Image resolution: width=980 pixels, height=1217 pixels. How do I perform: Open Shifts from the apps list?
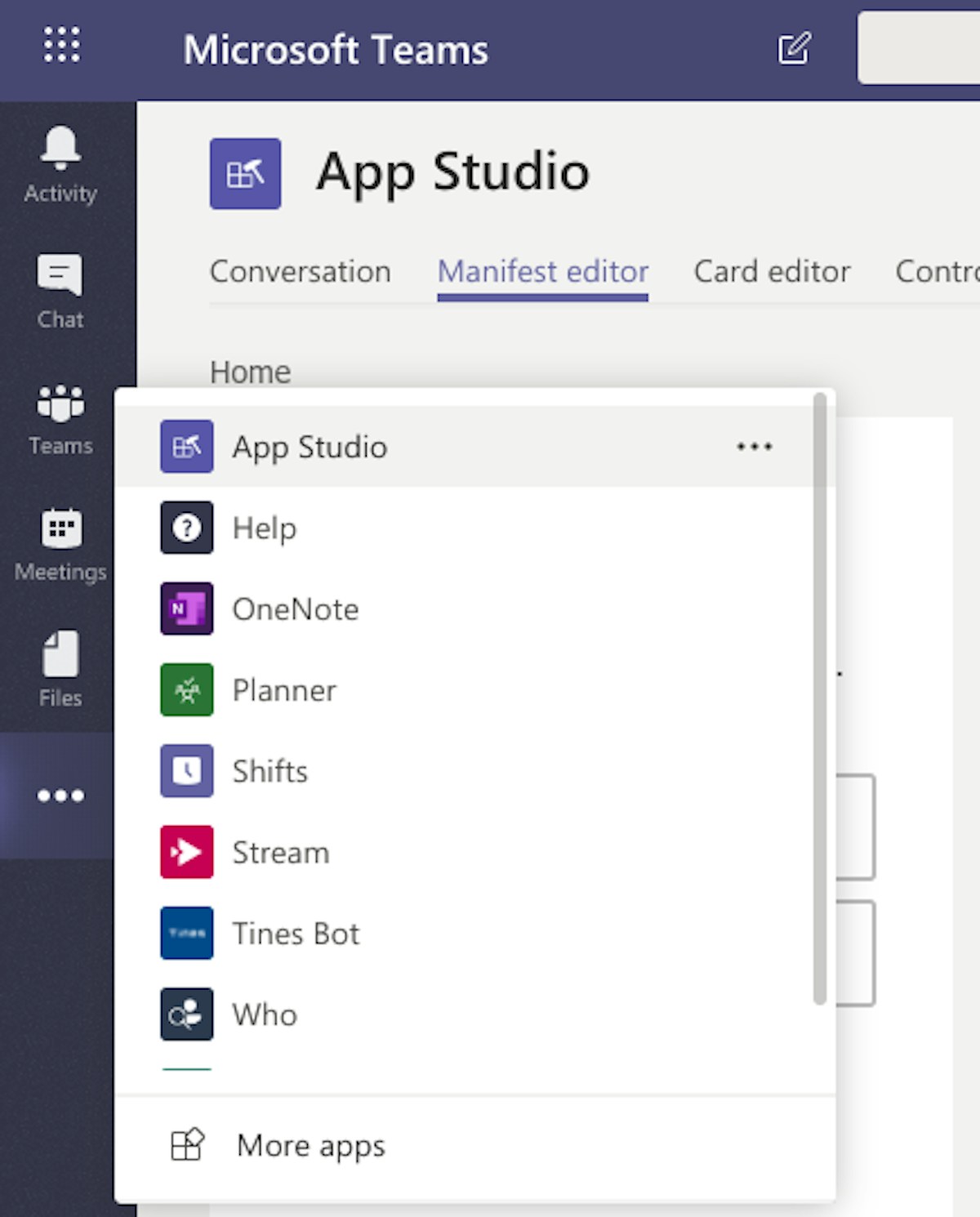click(269, 771)
